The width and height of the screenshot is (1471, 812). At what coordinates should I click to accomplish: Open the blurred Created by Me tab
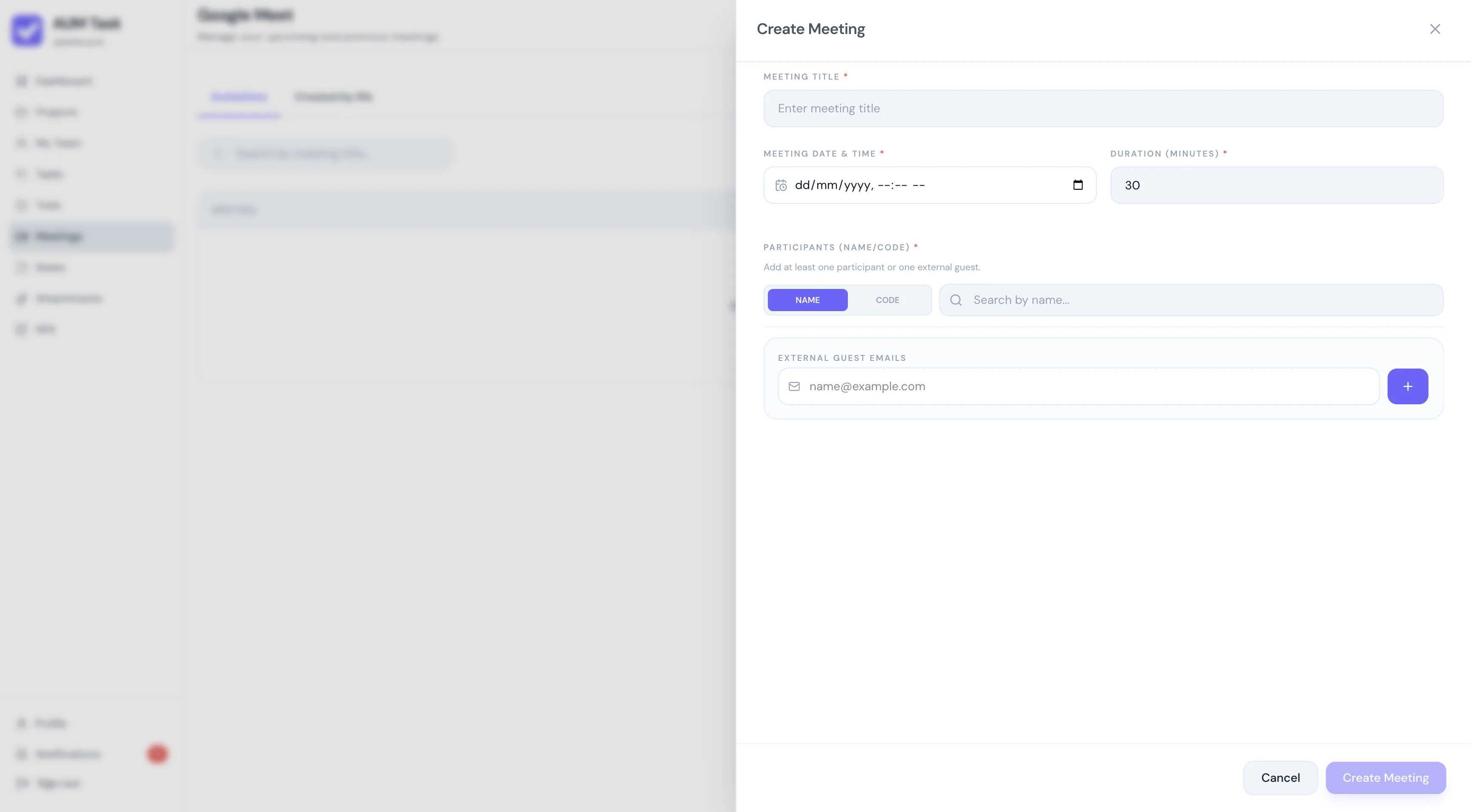click(334, 97)
